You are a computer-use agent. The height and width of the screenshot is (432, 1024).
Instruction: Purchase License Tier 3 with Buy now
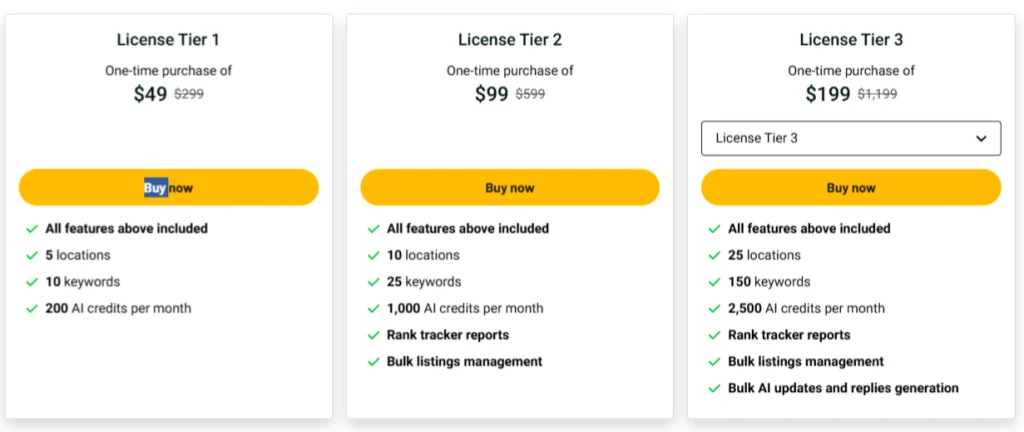(x=850, y=188)
